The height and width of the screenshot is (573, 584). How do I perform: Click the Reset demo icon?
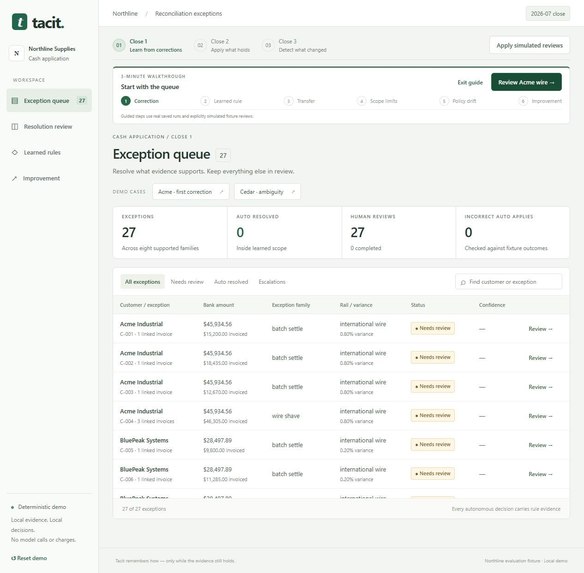click(x=13, y=558)
